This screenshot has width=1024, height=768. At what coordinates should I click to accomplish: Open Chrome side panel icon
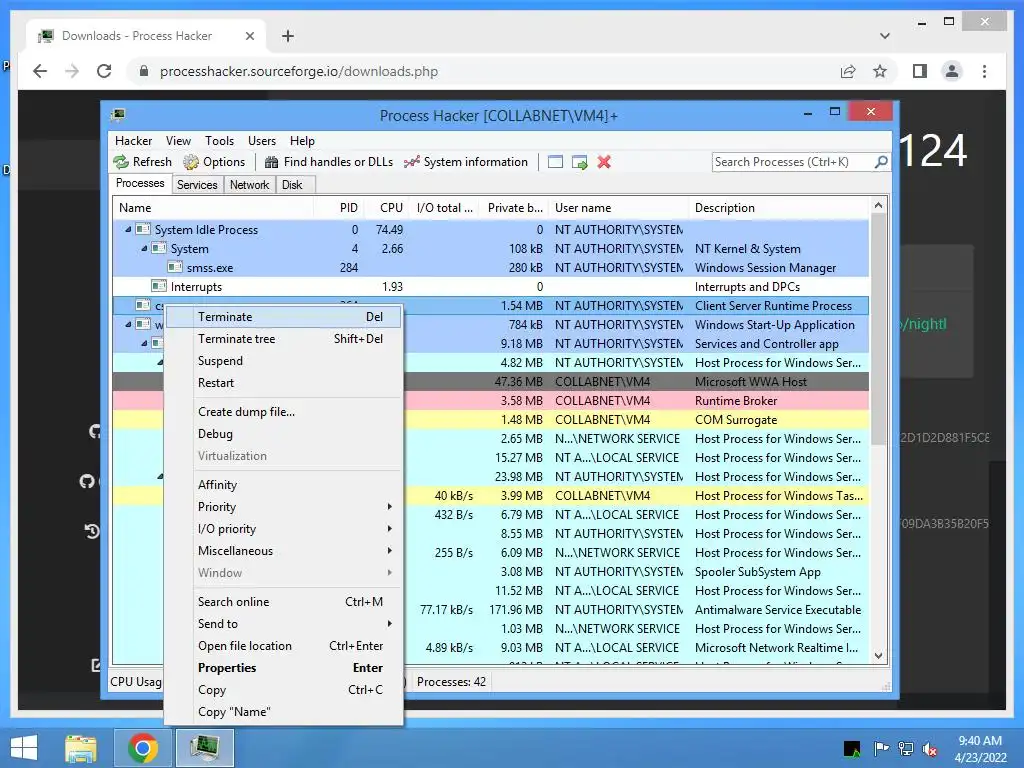[x=920, y=71]
